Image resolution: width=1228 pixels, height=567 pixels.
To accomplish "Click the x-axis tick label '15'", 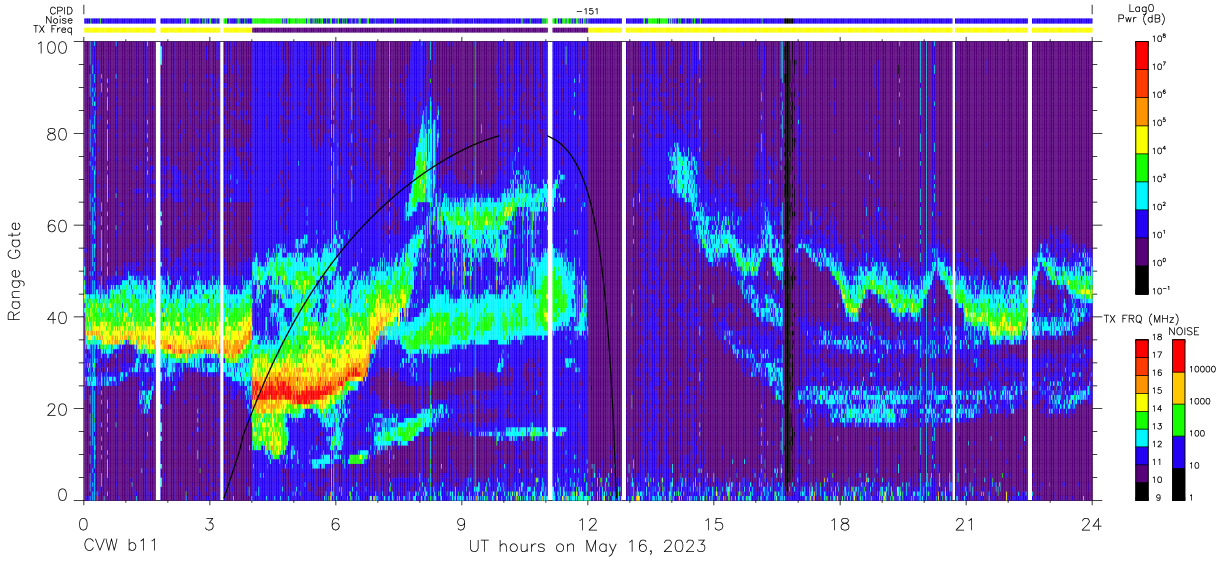I will point(714,524).
